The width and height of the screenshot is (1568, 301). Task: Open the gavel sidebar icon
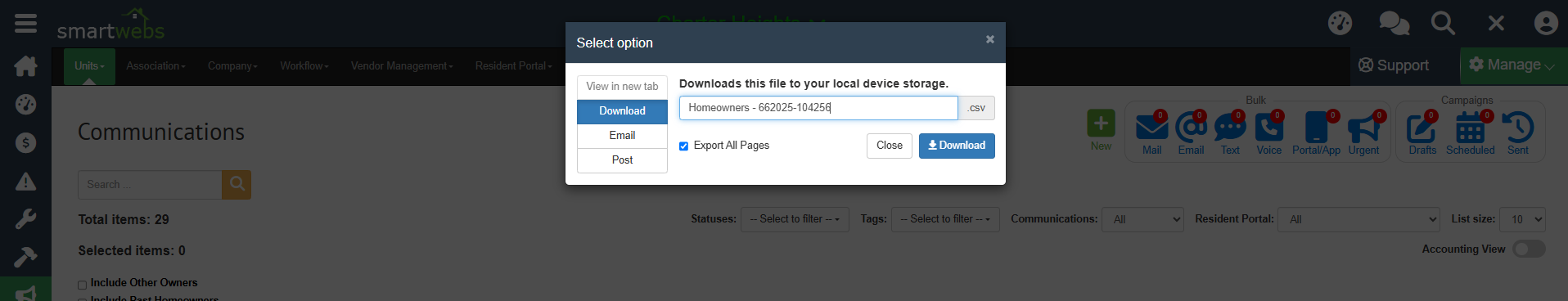click(25, 258)
